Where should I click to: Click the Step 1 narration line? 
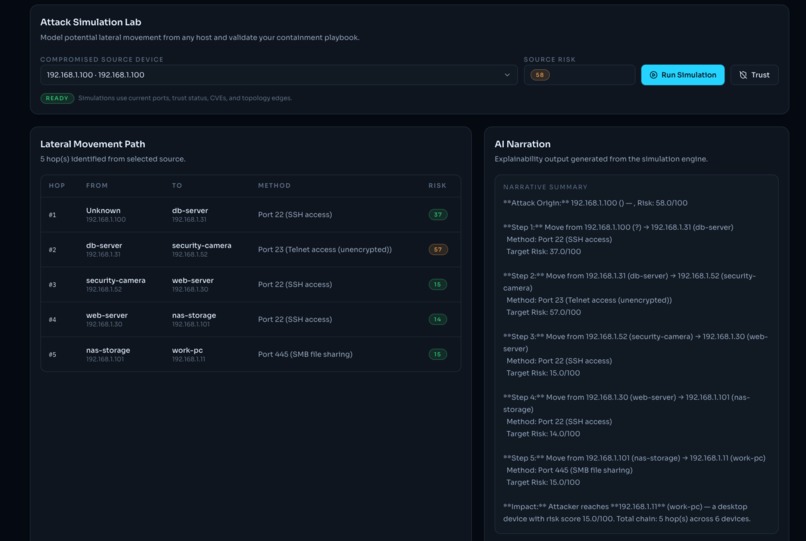pyautogui.click(x=618, y=227)
